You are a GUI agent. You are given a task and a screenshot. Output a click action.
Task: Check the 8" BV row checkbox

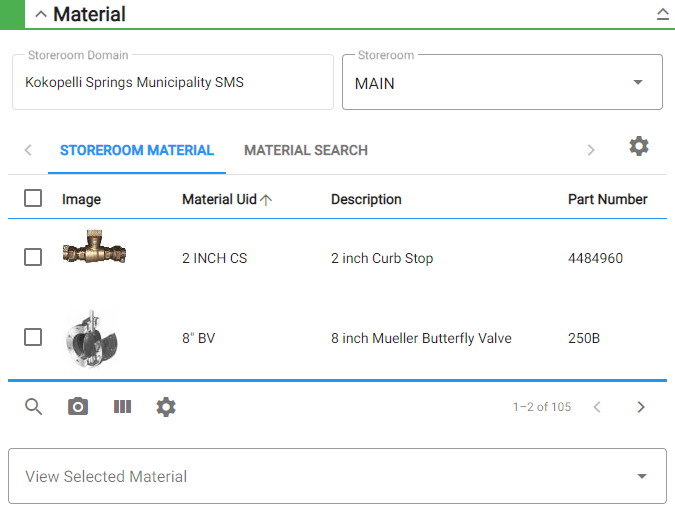click(x=33, y=338)
